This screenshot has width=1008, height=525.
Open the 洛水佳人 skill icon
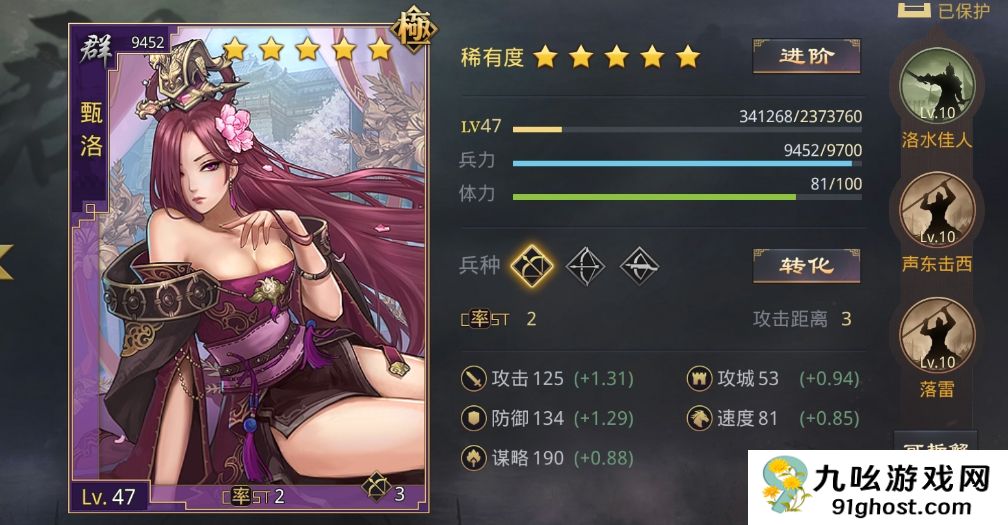tap(937, 86)
